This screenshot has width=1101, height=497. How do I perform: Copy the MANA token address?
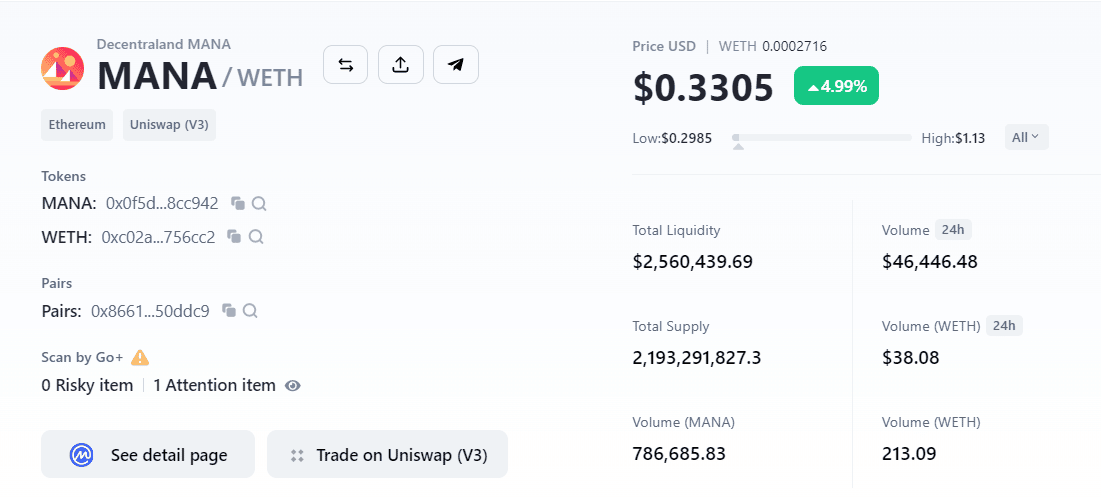coord(238,204)
